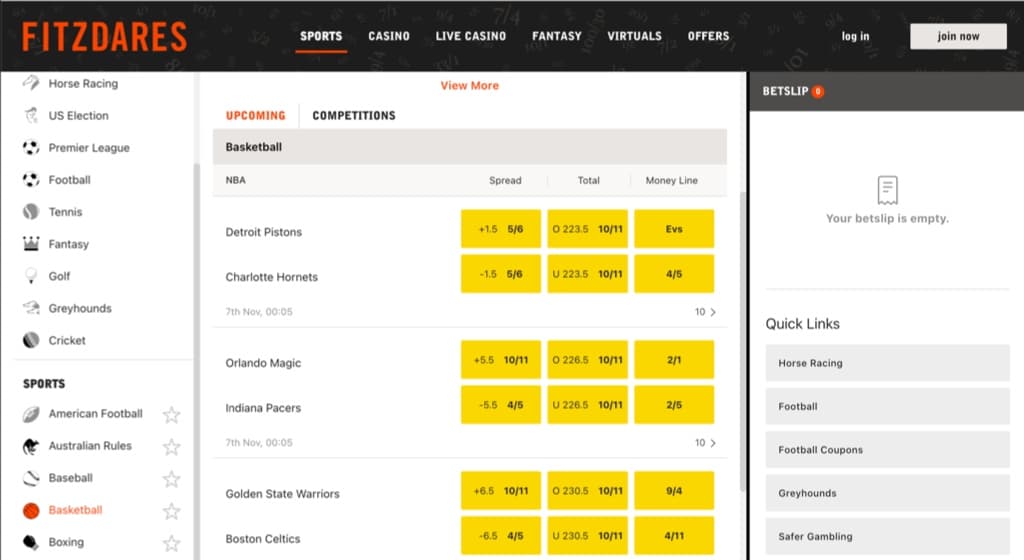The height and width of the screenshot is (560, 1024).
Task: Select Golden State Warriors +6.5 spread
Action: tap(500, 491)
